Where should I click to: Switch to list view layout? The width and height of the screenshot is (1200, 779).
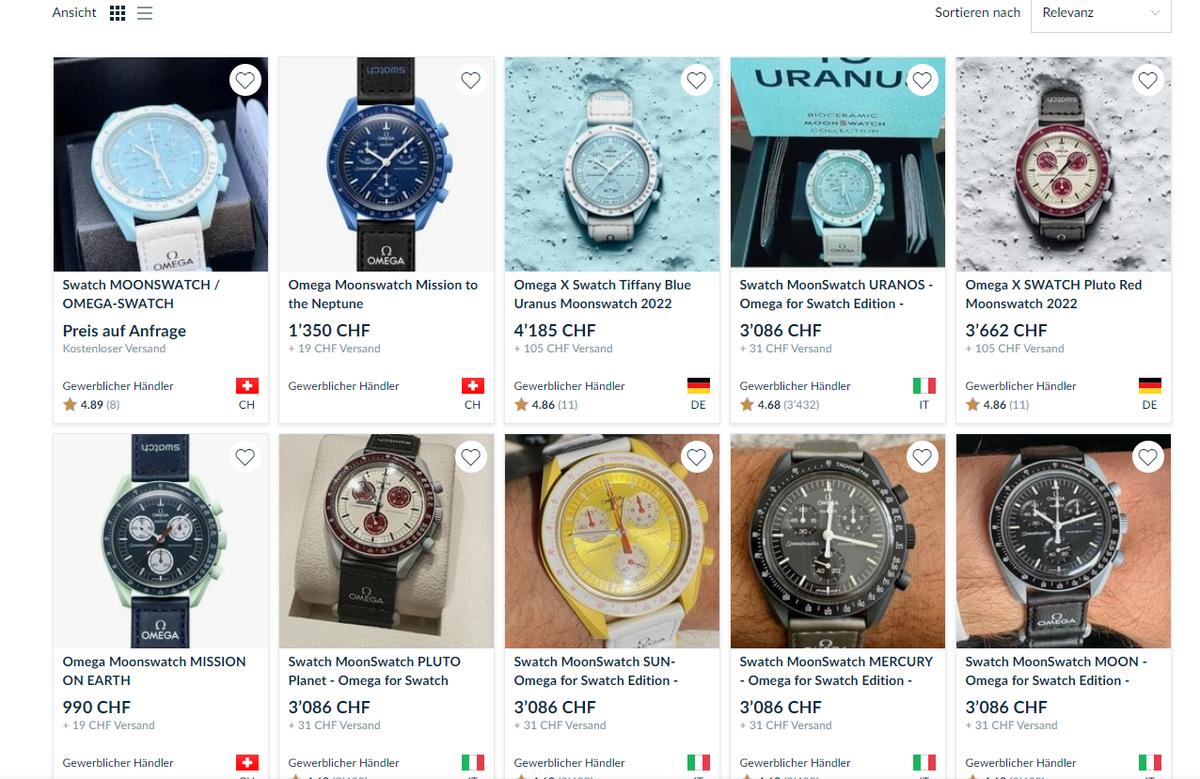click(x=145, y=13)
